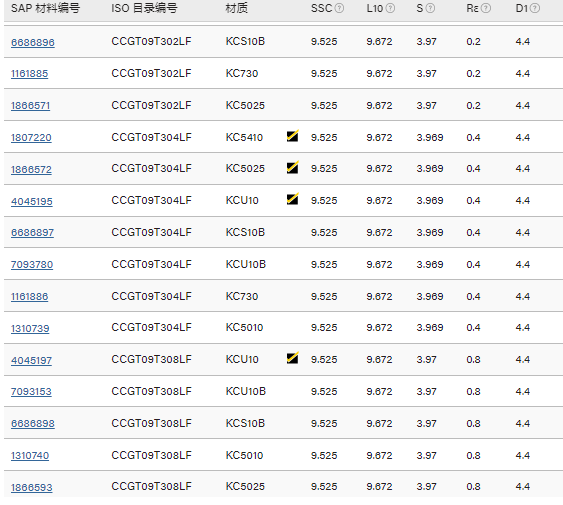Click the SAP 材料编号 column header
The width and height of the screenshot is (563, 505).
[45, 8]
